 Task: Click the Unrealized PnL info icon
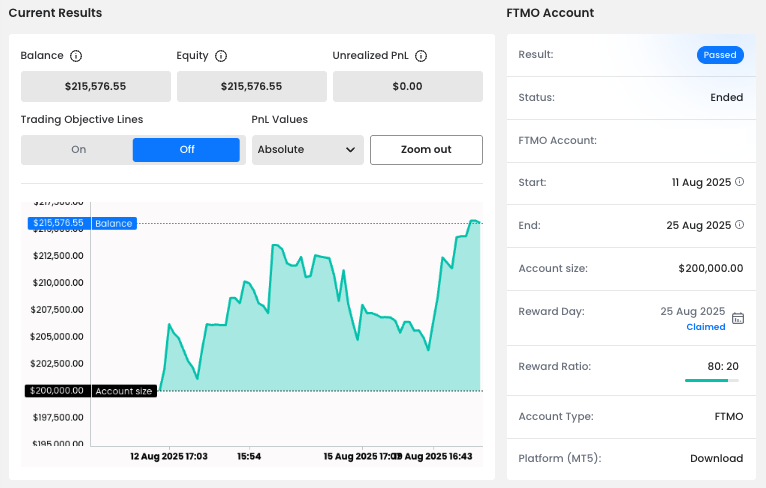[422, 56]
